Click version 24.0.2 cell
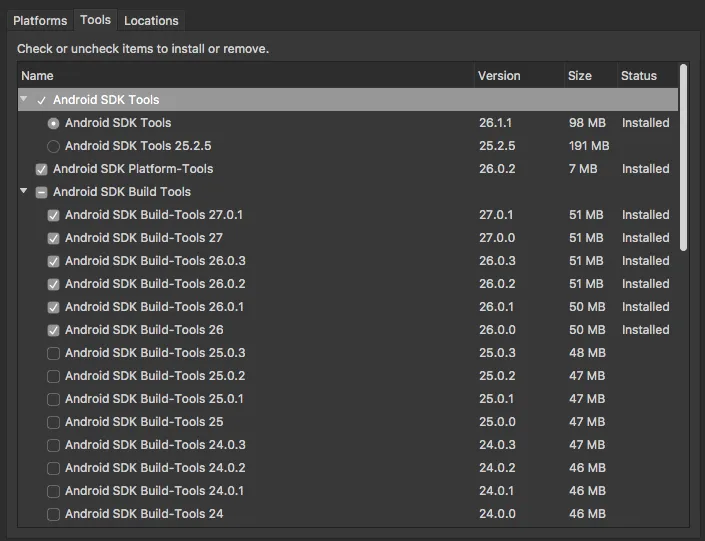The height and width of the screenshot is (541, 705). [x=497, y=468]
